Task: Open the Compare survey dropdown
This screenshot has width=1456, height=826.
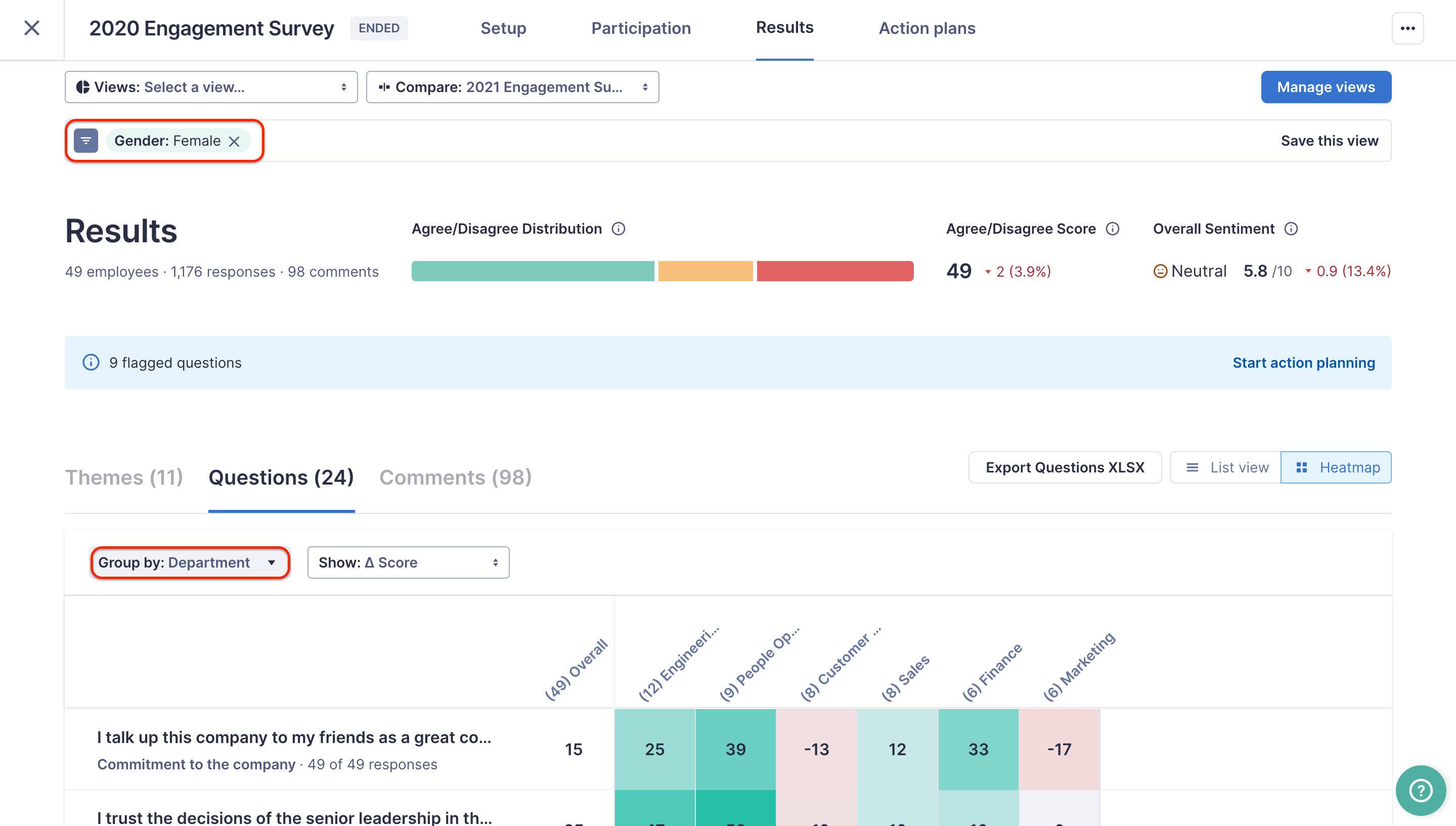Action: (512, 87)
